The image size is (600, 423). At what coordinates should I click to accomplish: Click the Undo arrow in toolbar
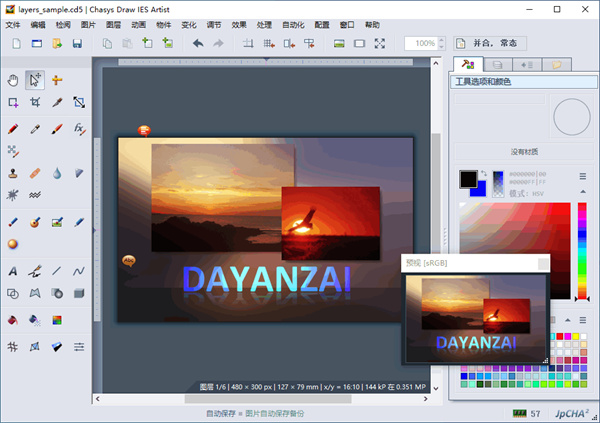[198, 44]
